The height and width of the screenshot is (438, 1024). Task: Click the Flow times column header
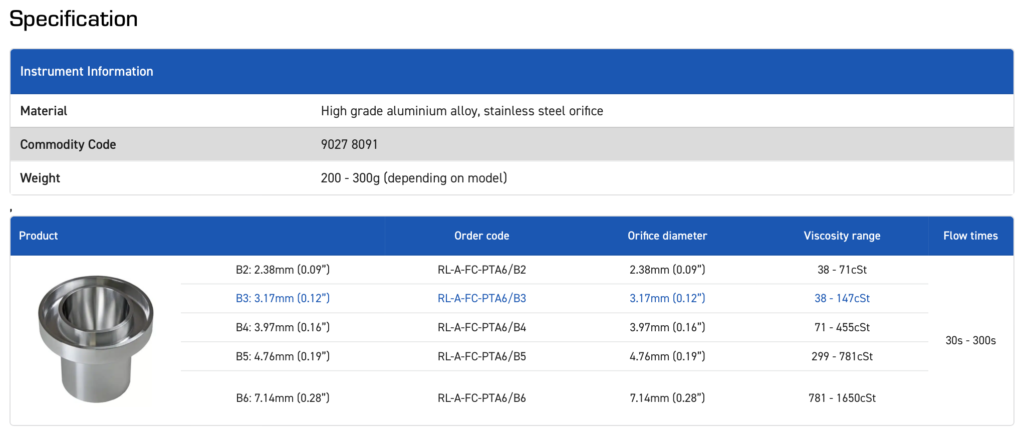coord(970,236)
